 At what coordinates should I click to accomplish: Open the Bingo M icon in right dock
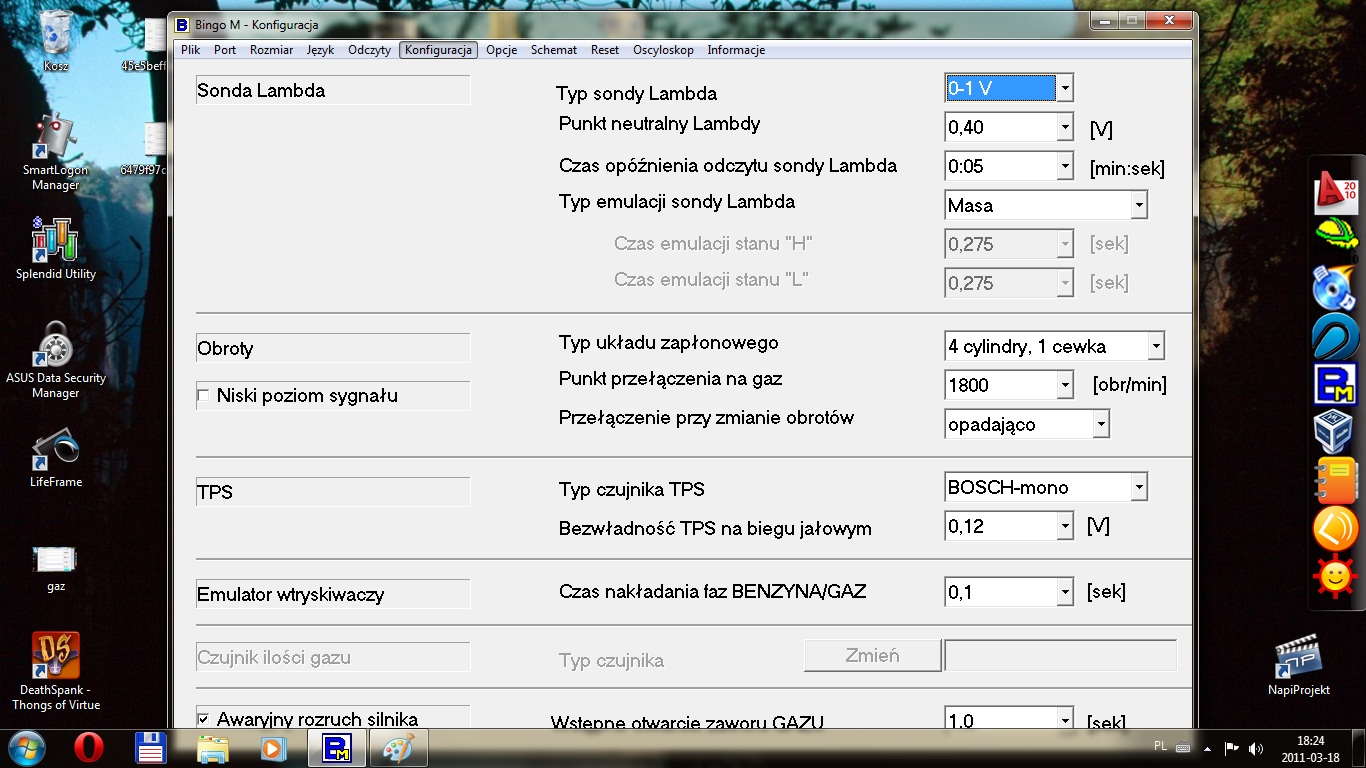pos(1334,384)
